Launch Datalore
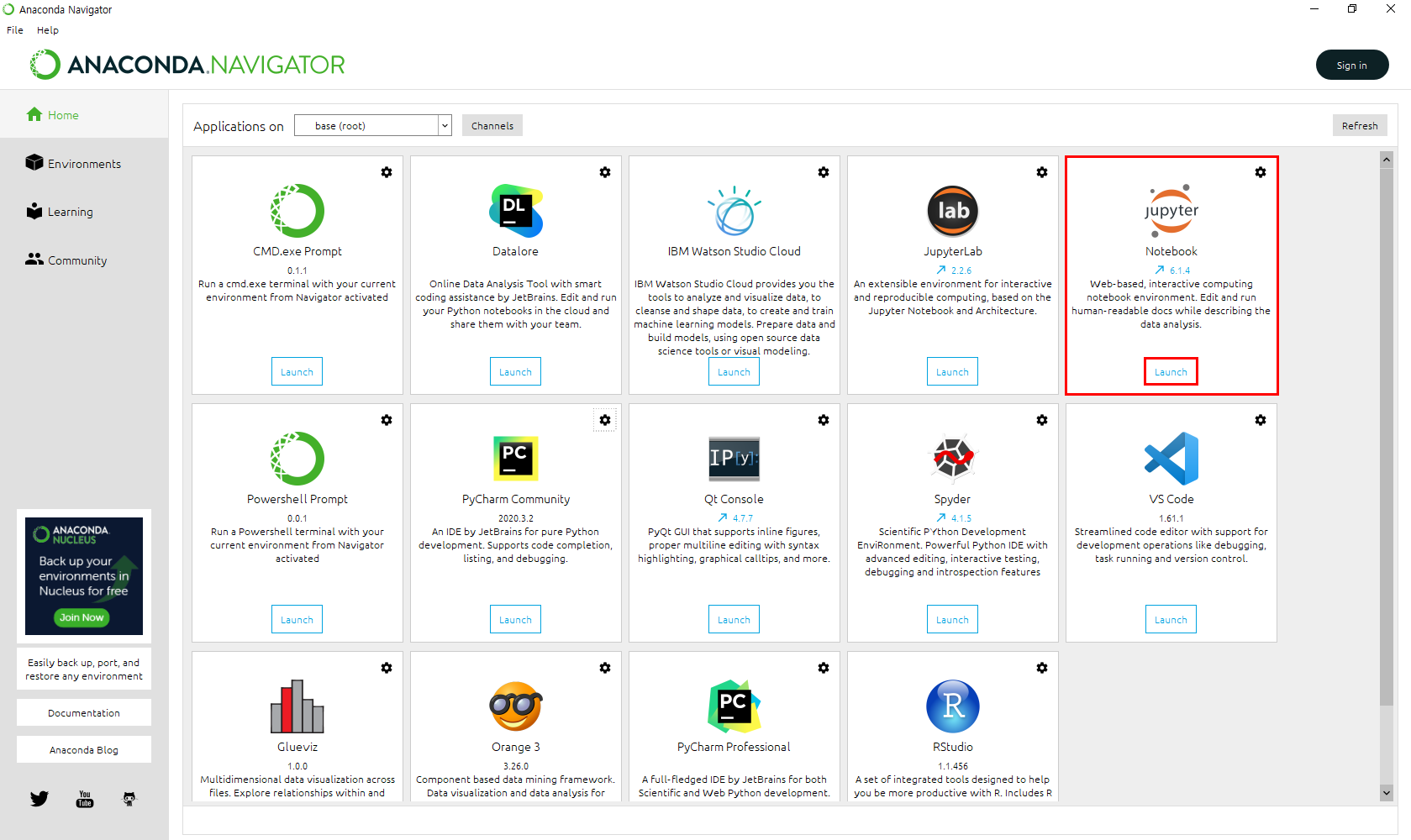1411x840 pixels. tap(516, 372)
